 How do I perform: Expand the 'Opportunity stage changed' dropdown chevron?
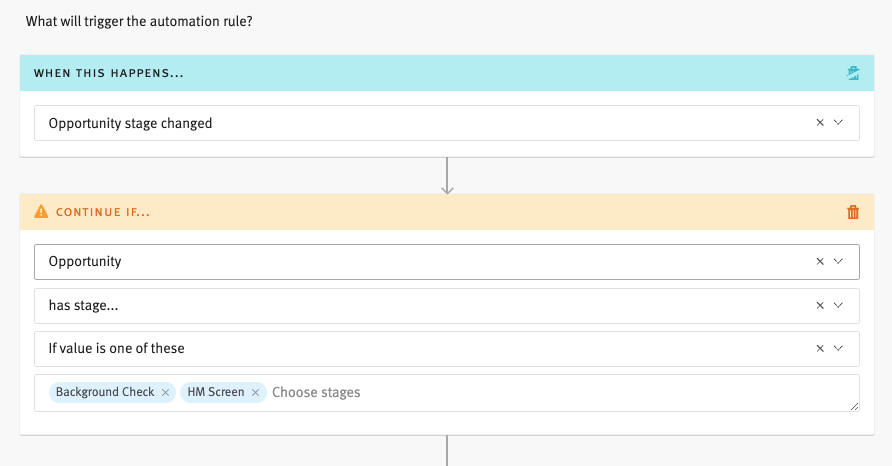pyautogui.click(x=838, y=122)
